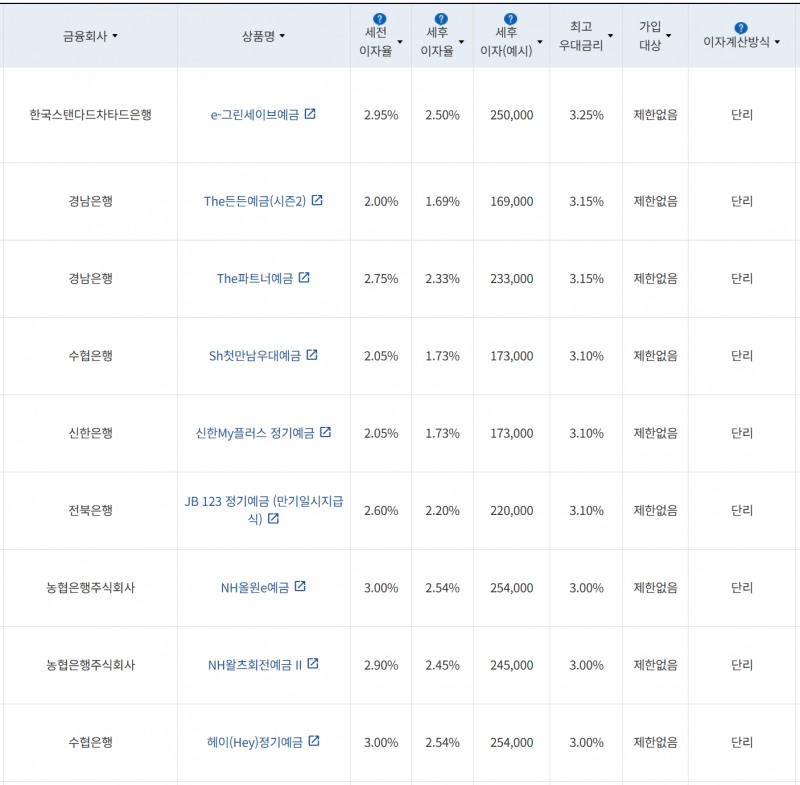Open the 상품명 column sort dropdown
The width and height of the screenshot is (800, 785).
[282, 37]
